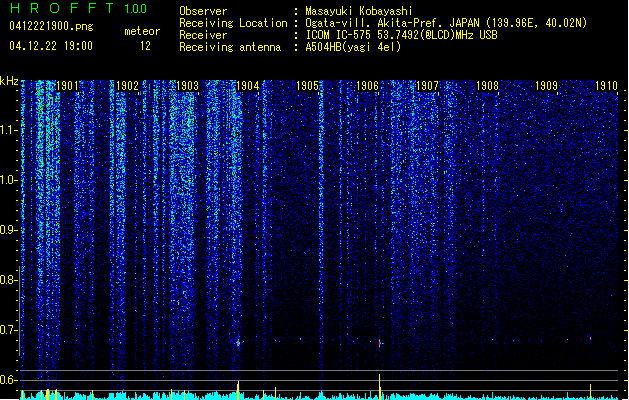Click the 1906 time marker
Screen dimensions: 629x400
click(x=367, y=85)
